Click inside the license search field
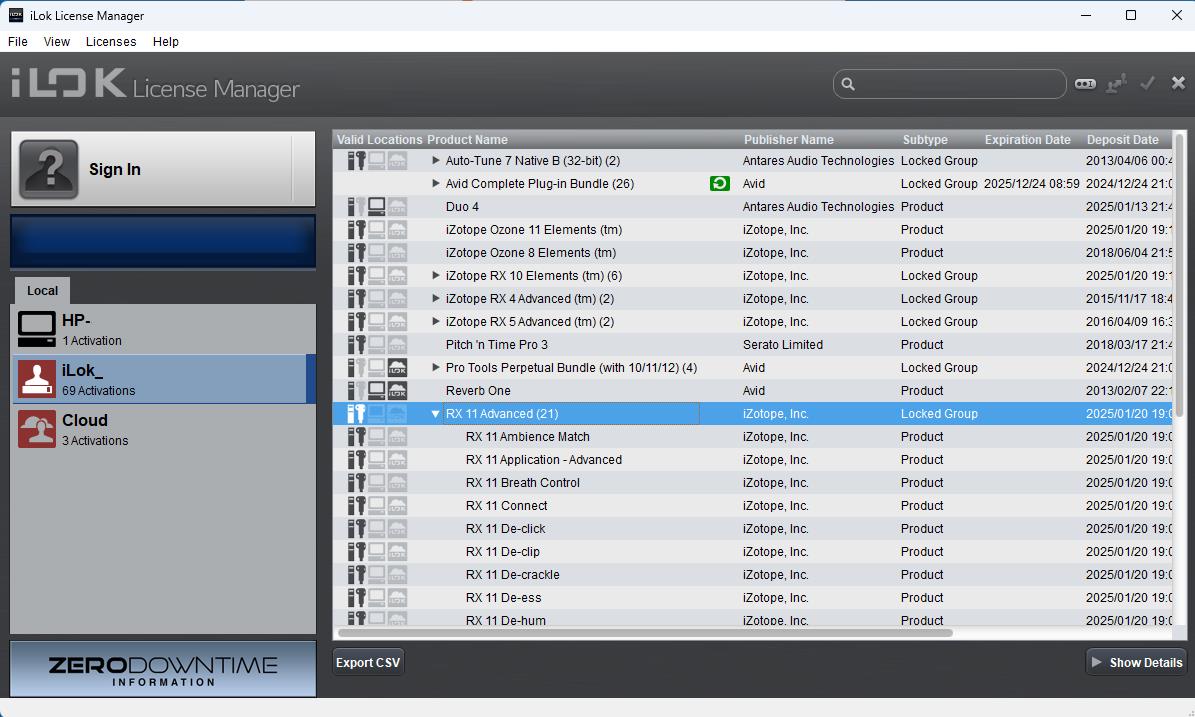1195x717 pixels. tap(949, 84)
